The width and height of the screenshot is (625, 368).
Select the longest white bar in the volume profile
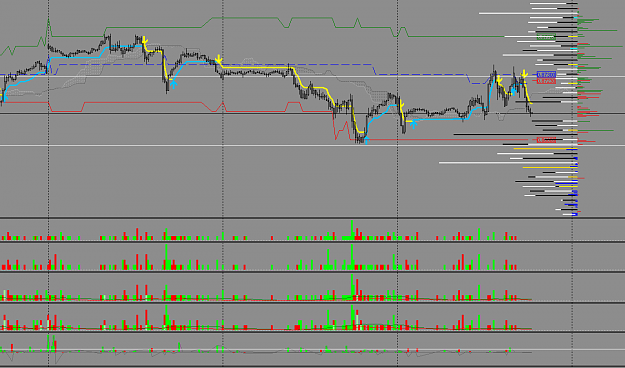507,163
